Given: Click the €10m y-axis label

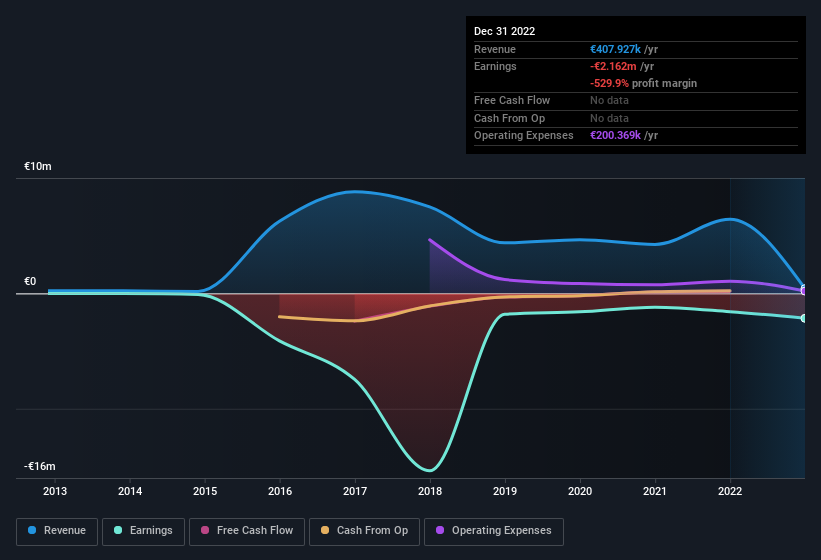Looking at the screenshot, I should (38, 166).
